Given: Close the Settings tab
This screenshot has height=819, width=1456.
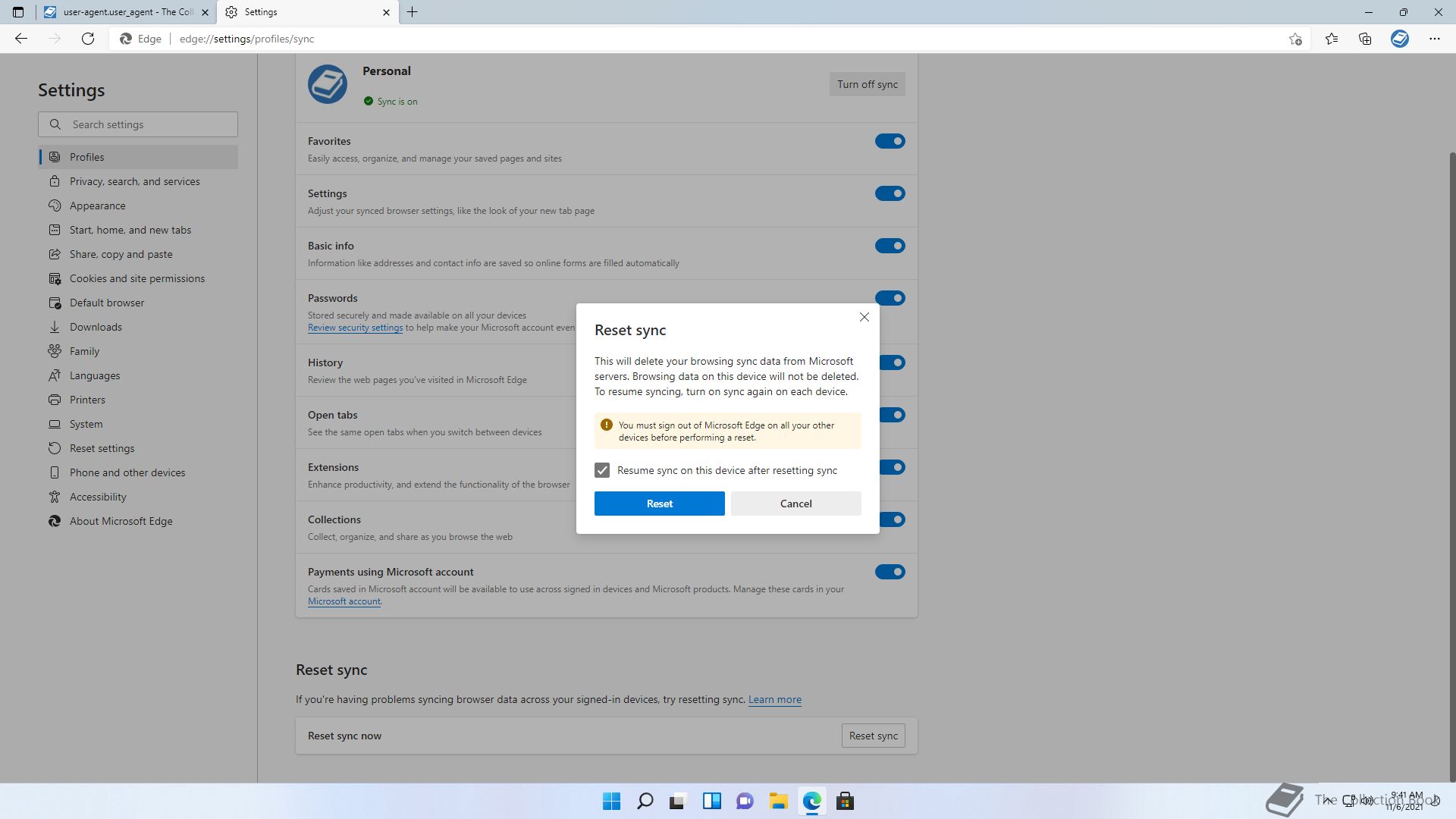Looking at the screenshot, I should (x=386, y=12).
